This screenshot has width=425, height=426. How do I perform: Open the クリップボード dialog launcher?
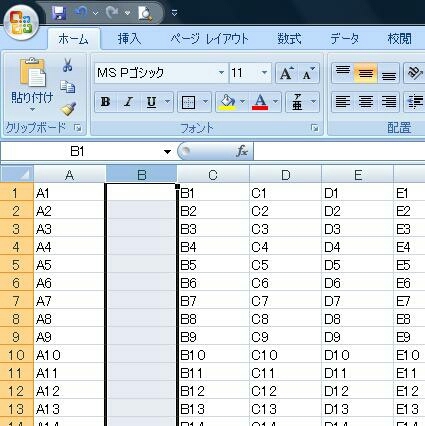coord(78,128)
